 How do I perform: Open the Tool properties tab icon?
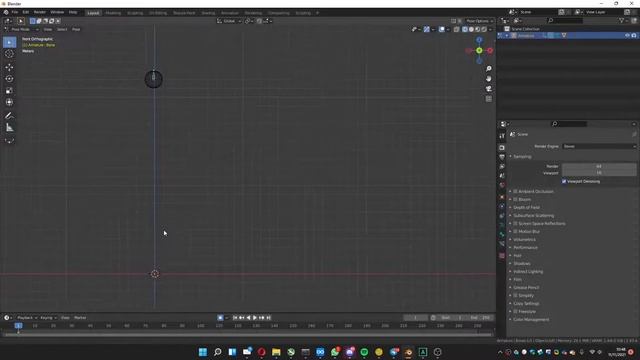[x=502, y=136]
